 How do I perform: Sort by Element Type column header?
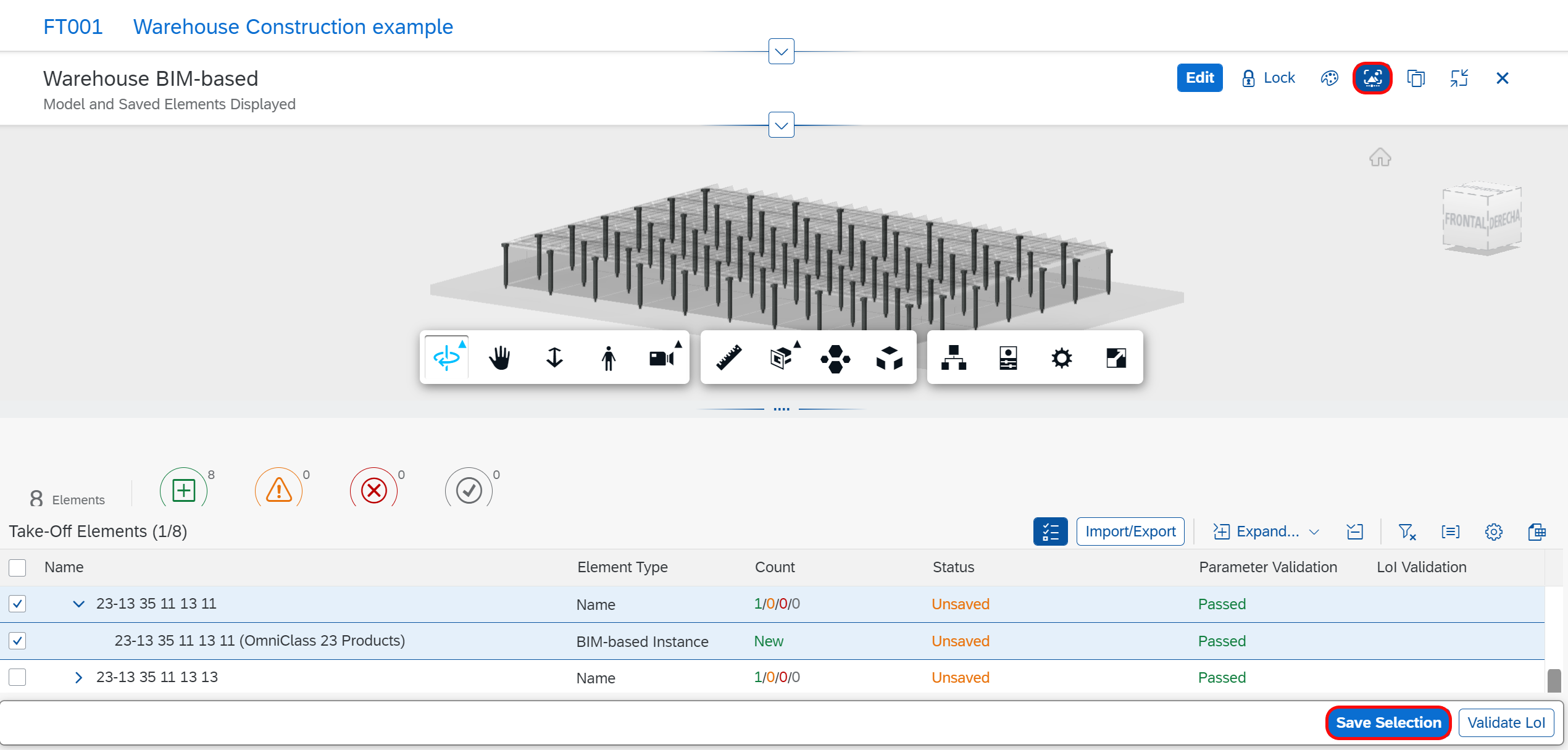click(622, 567)
